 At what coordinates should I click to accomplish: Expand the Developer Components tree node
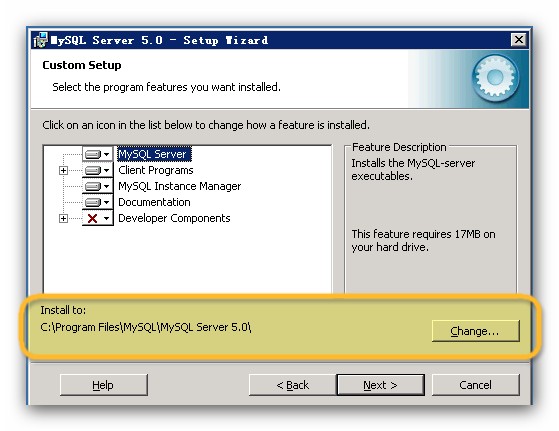pos(63,219)
